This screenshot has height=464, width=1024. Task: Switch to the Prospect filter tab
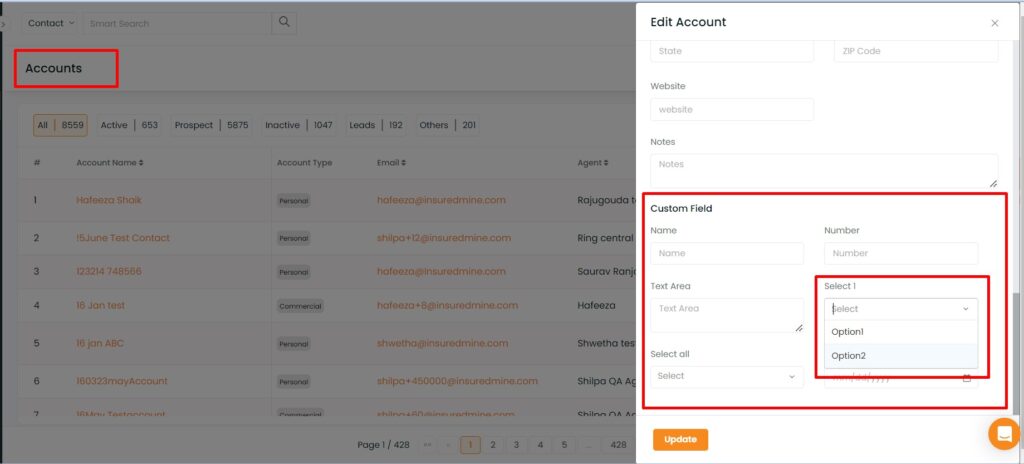click(211, 125)
